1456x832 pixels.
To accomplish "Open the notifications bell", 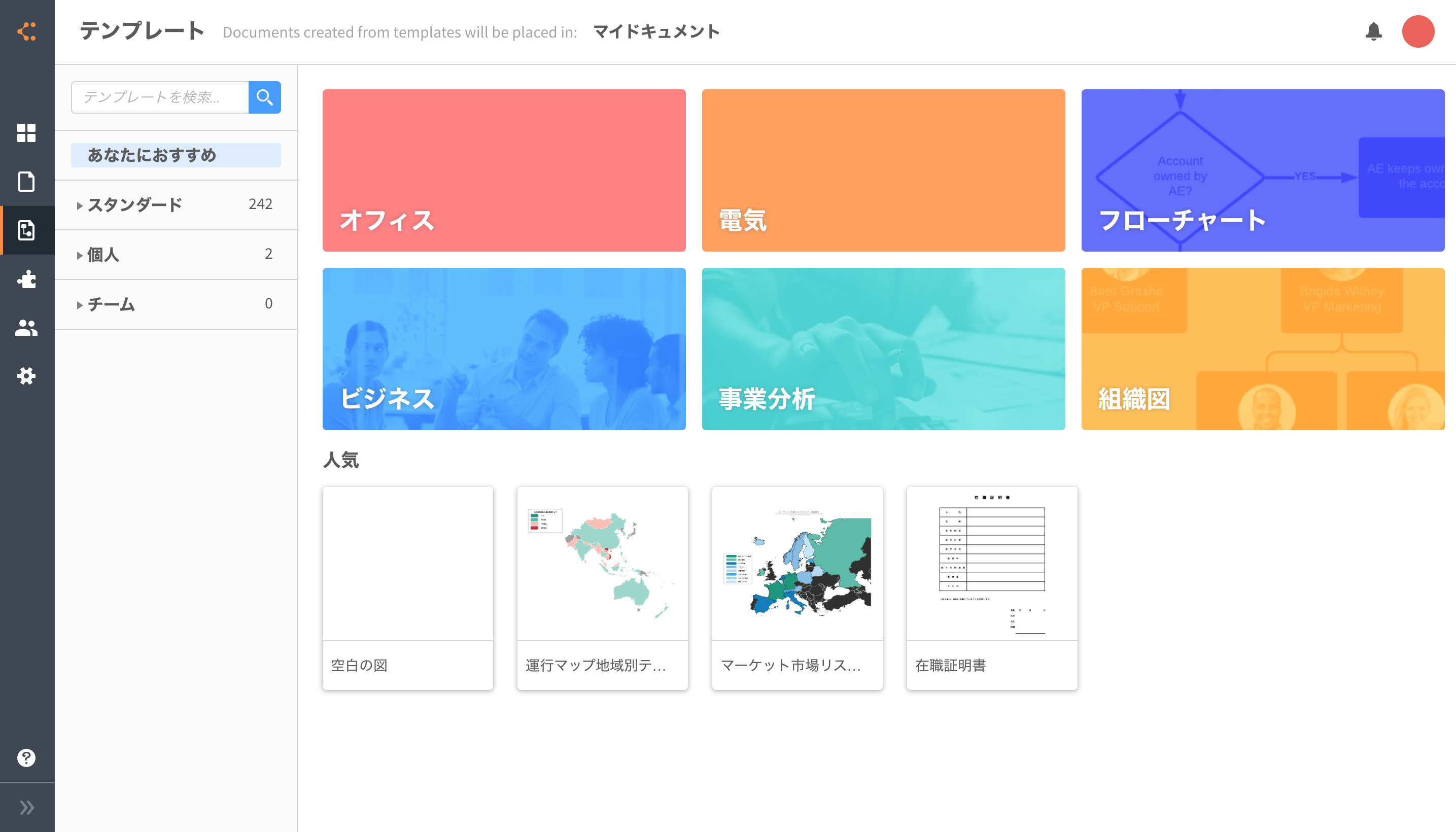I will (1373, 31).
